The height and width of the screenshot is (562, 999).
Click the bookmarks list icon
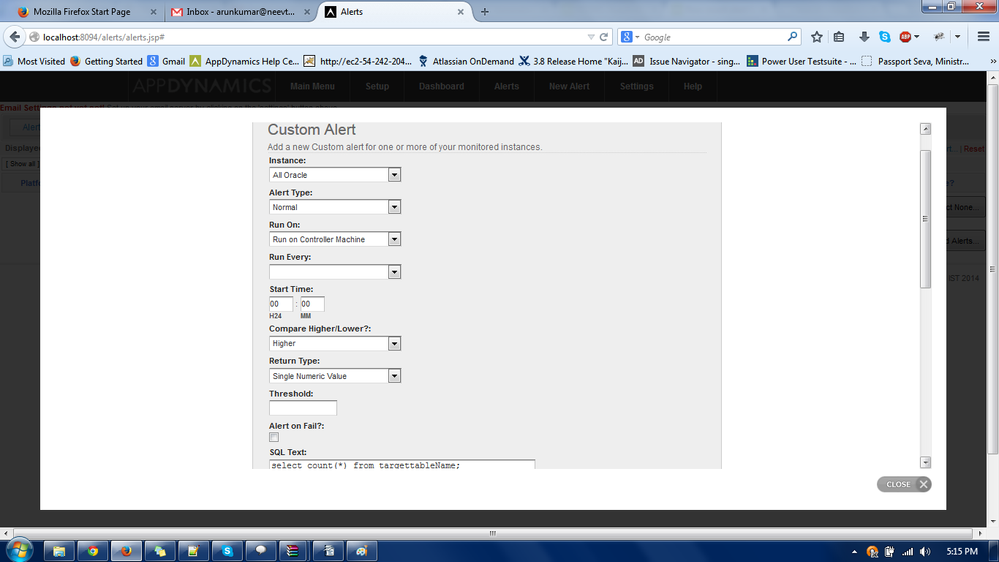(x=839, y=37)
